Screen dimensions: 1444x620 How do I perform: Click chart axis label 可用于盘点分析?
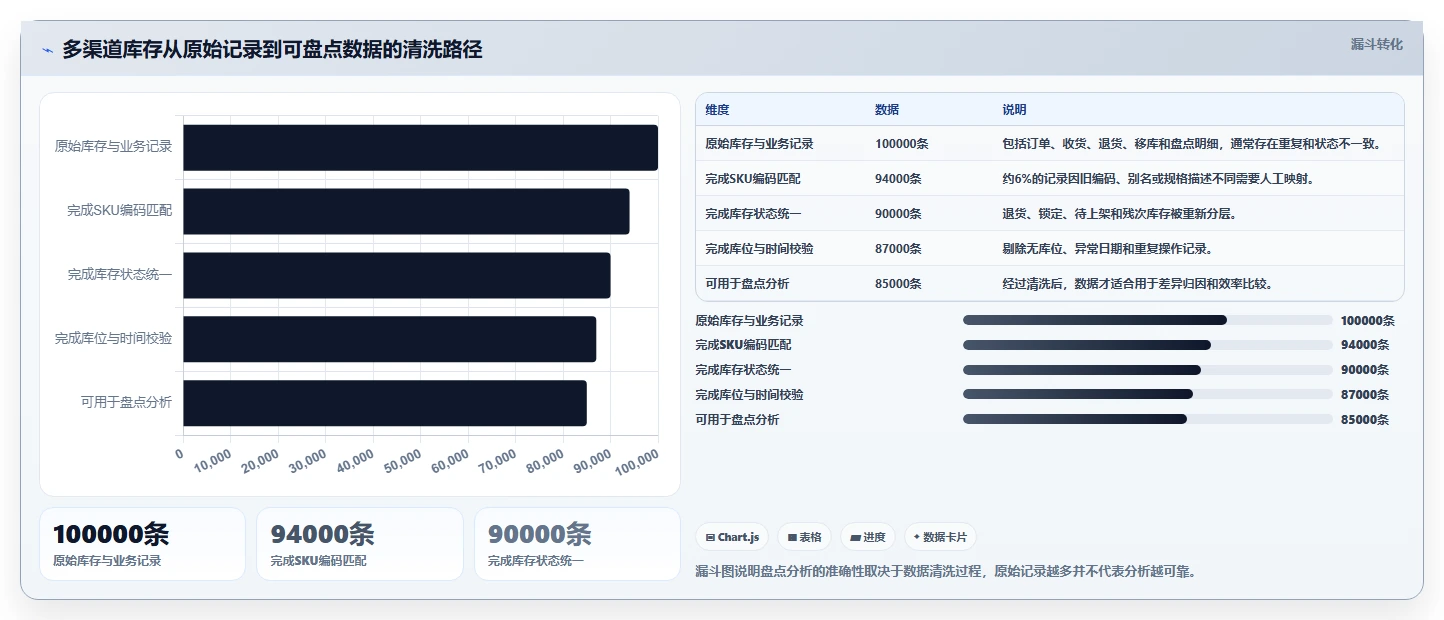pos(126,403)
